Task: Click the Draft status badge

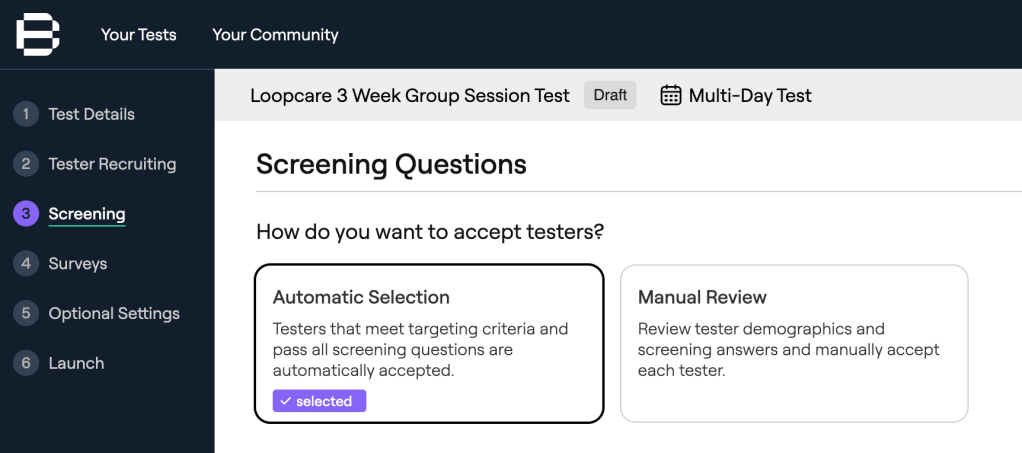Action: (x=610, y=95)
